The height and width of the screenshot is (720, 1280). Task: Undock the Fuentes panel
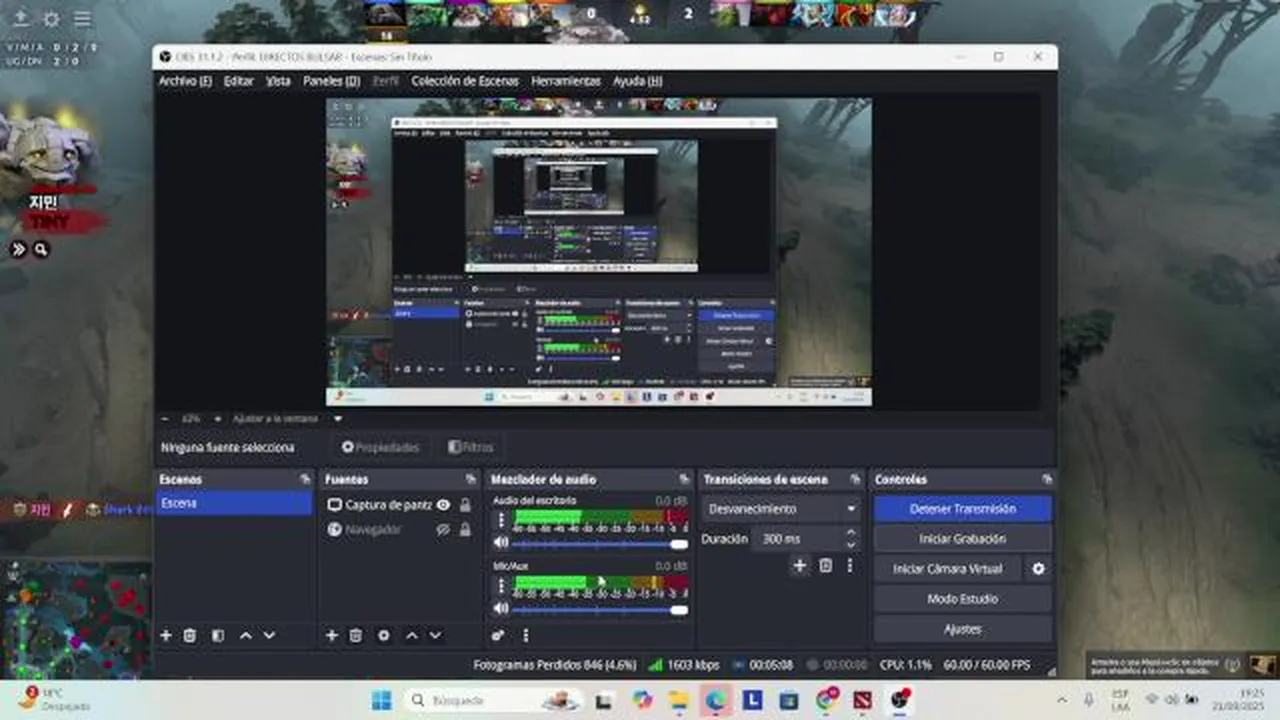point(470,480)
